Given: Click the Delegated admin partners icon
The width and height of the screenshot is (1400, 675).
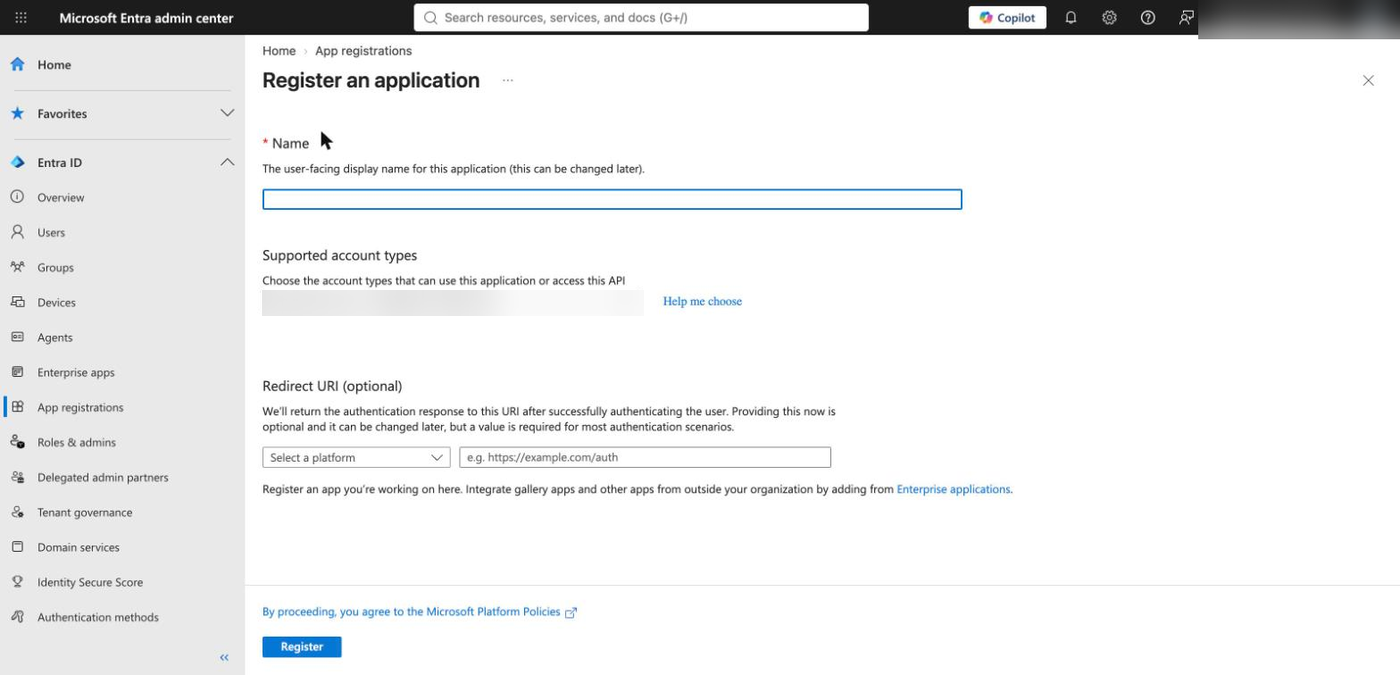Looking at the screenshot, I should [17, 477].
